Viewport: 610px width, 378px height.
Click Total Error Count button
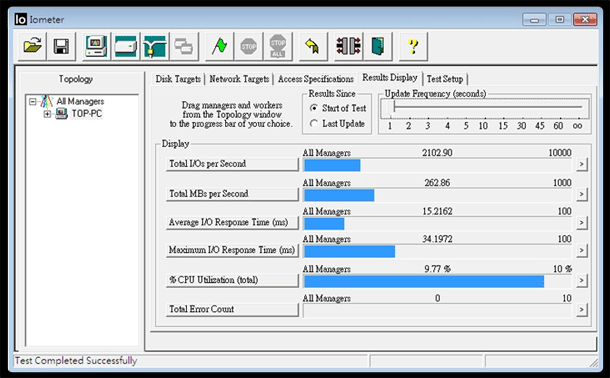click(232, 309)
